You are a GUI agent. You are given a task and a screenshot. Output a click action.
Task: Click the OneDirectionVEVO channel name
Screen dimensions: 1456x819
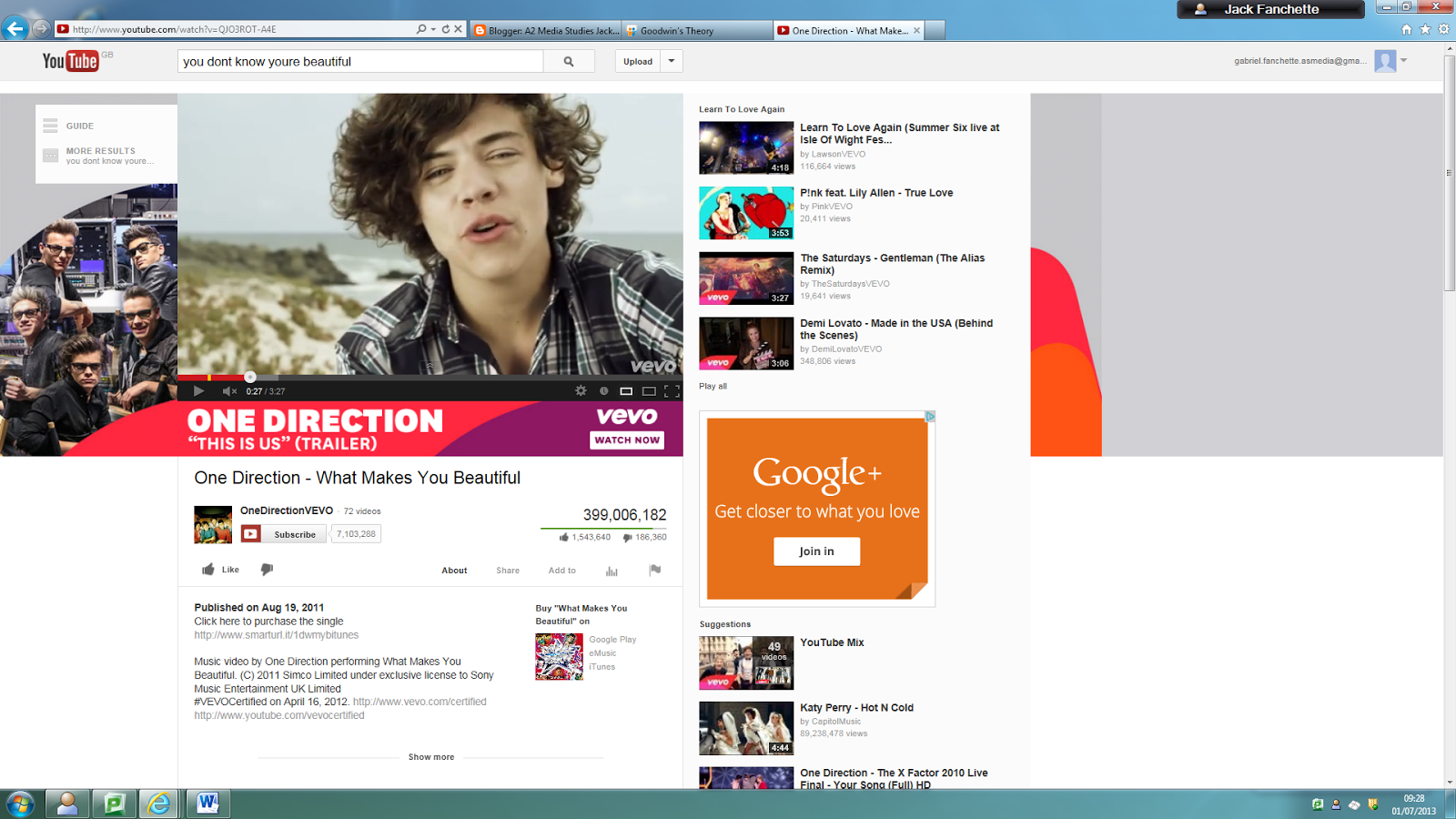286,511
